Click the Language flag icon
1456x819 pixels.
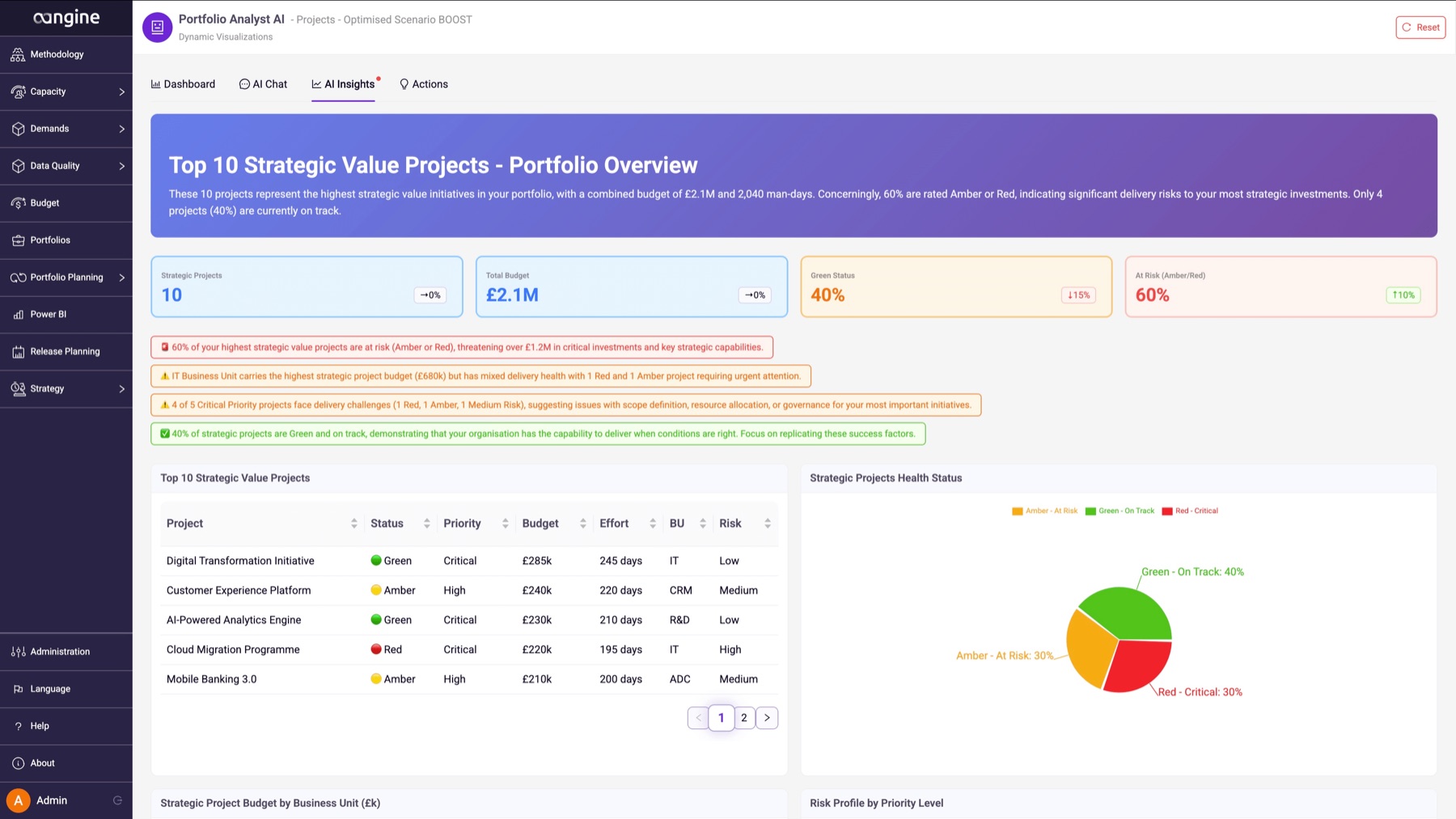[x=18, y=689]
